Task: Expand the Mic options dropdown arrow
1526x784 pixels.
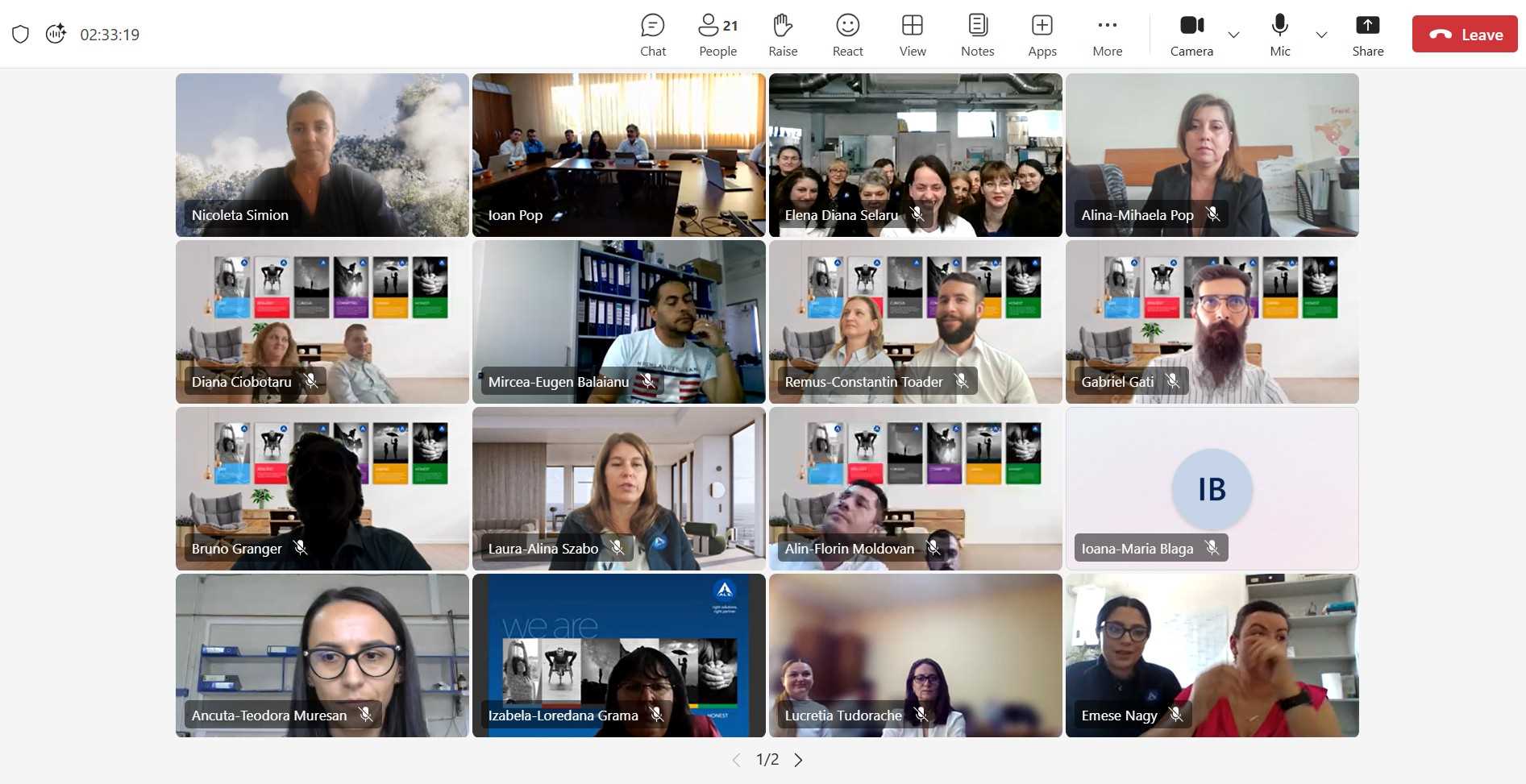Action: click(1321, 35)
